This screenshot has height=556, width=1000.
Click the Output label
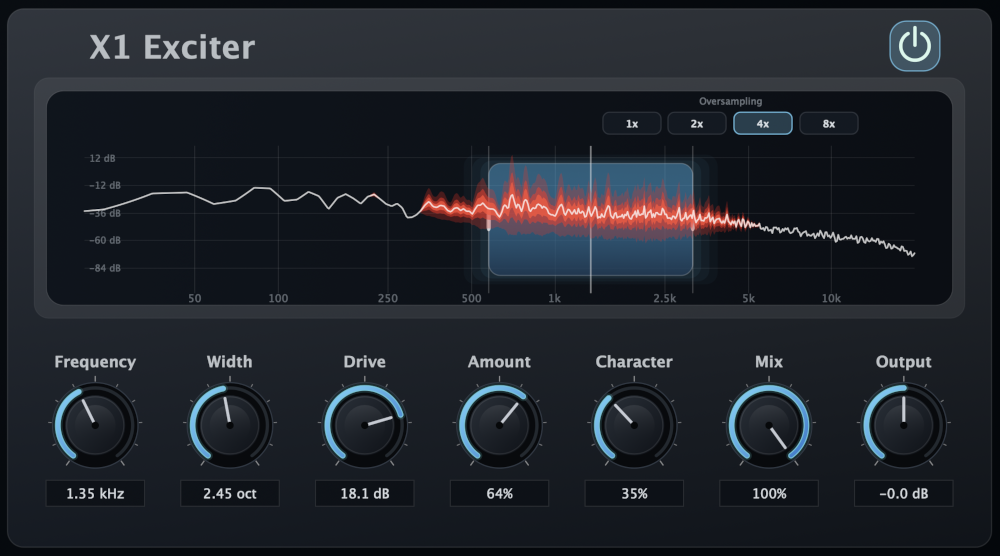904,362
